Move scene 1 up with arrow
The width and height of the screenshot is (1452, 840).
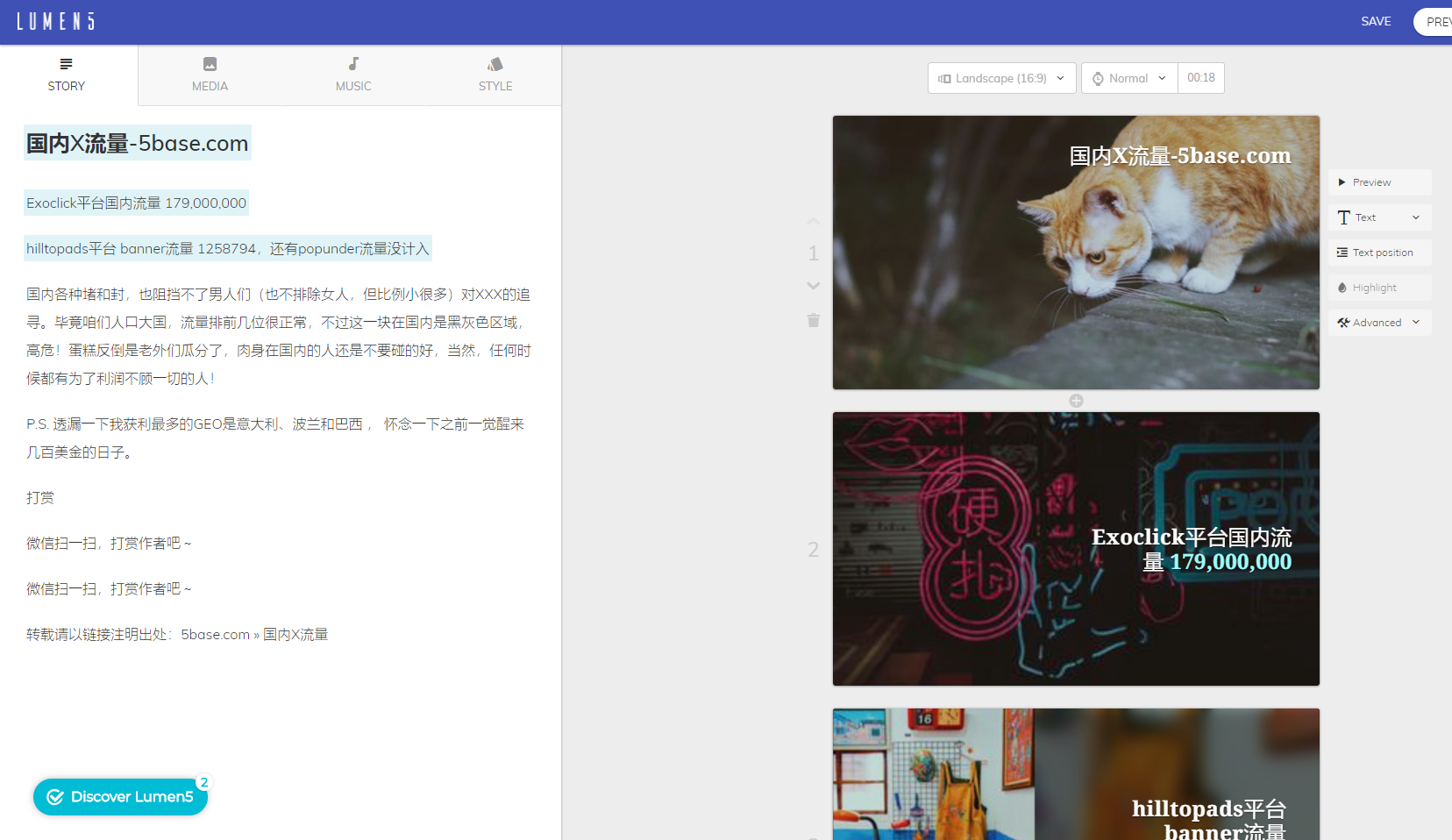813,221
